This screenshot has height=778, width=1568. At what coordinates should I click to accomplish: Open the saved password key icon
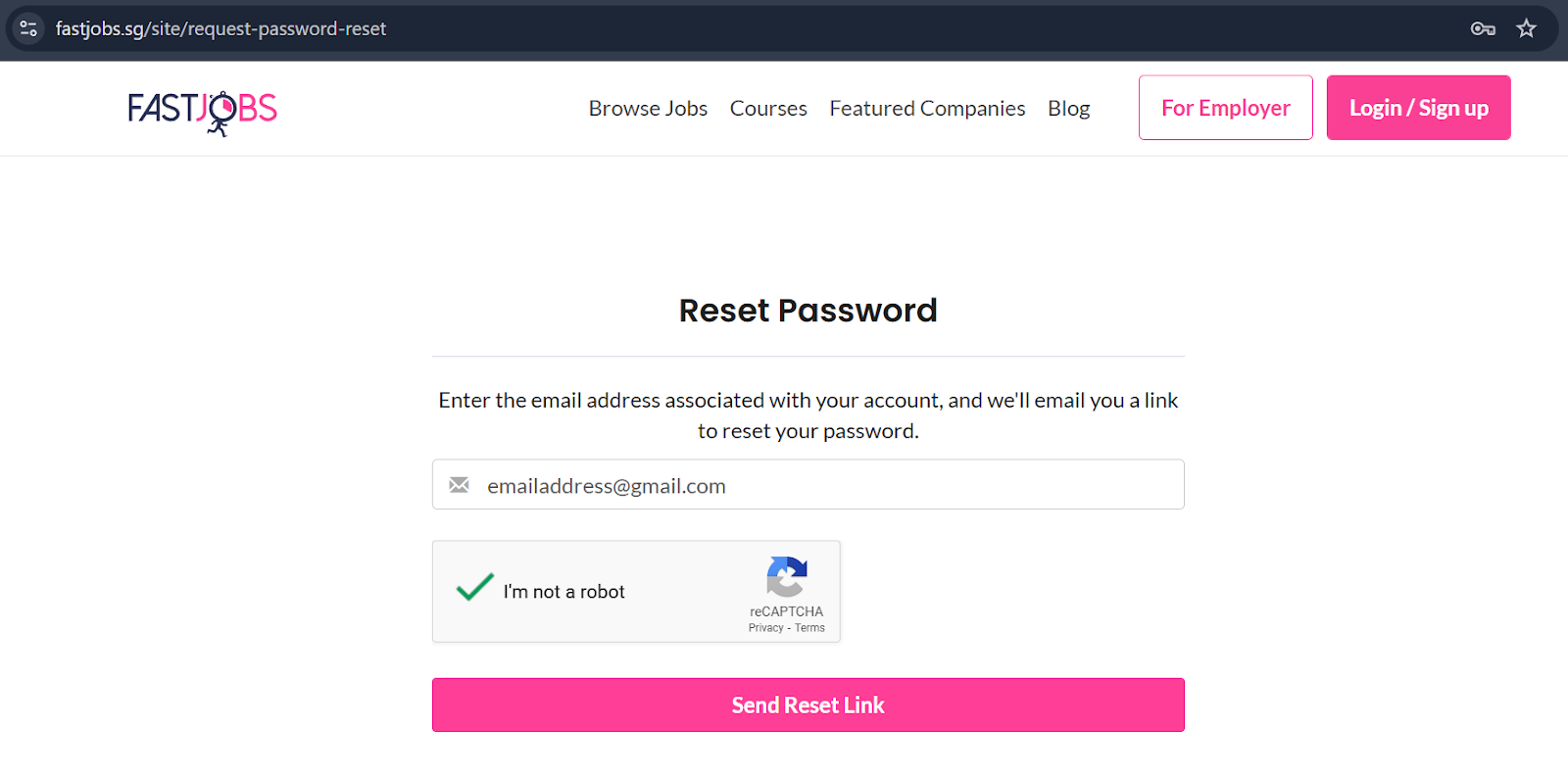[x=1483, y=28]
